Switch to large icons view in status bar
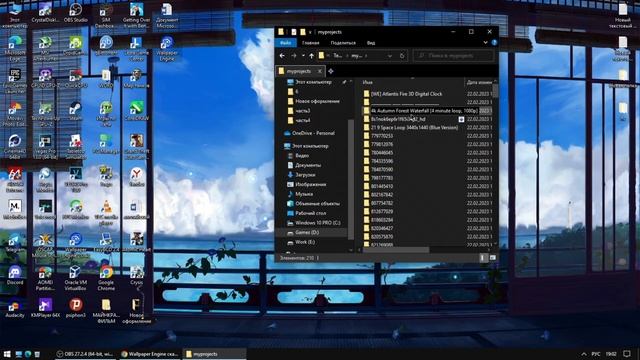This screenshot has width=640, height=360. point(492,258)
